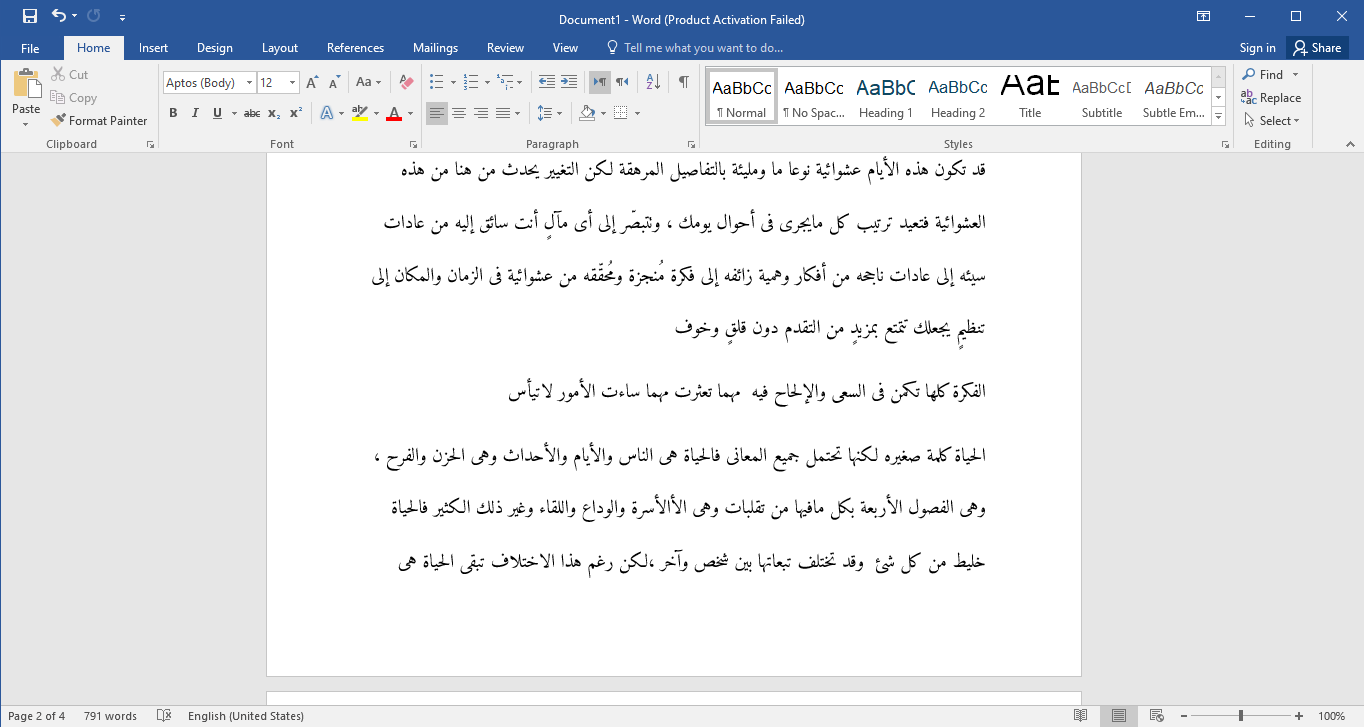This screenshot has height=727, width=1364.
Task: Apply superscript formatting
Action: click(296, 113)
